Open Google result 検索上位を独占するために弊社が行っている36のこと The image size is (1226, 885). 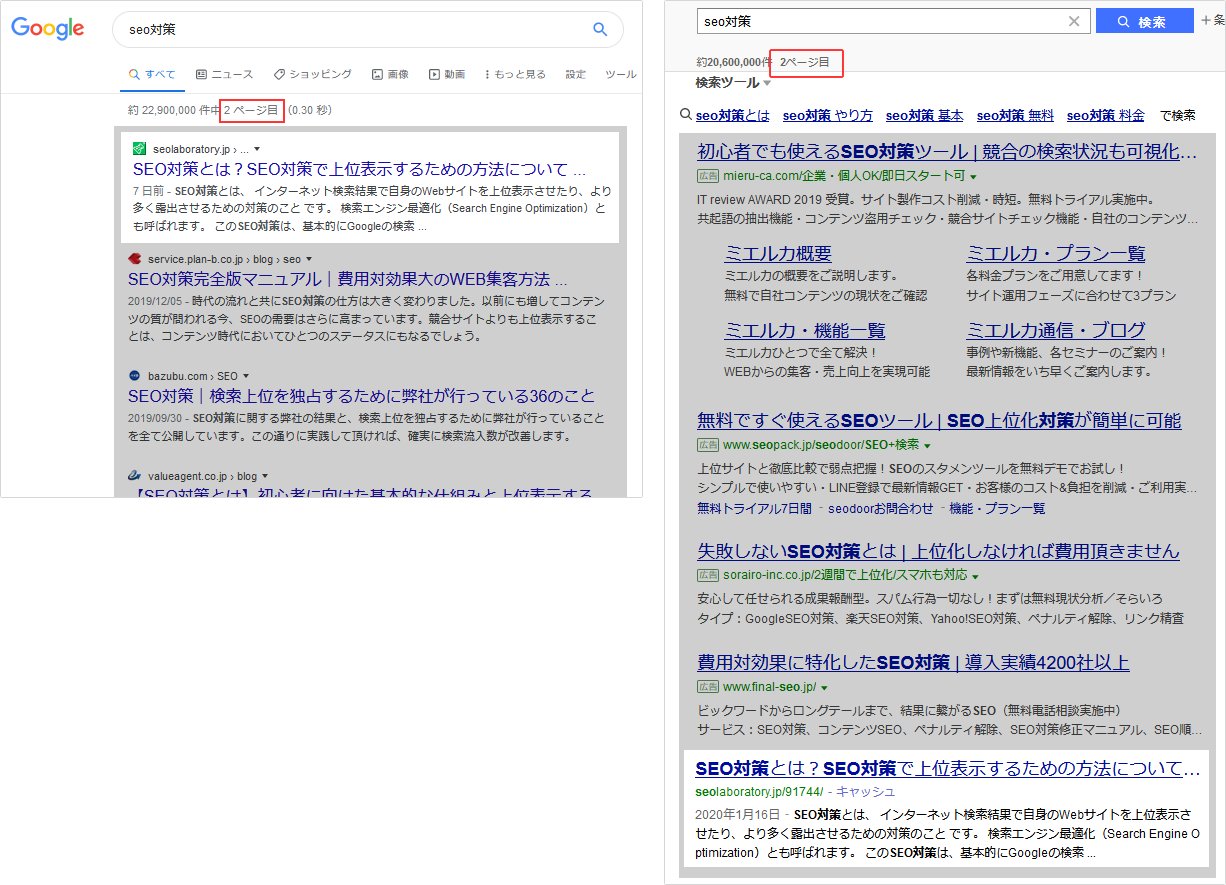point(362,396)
